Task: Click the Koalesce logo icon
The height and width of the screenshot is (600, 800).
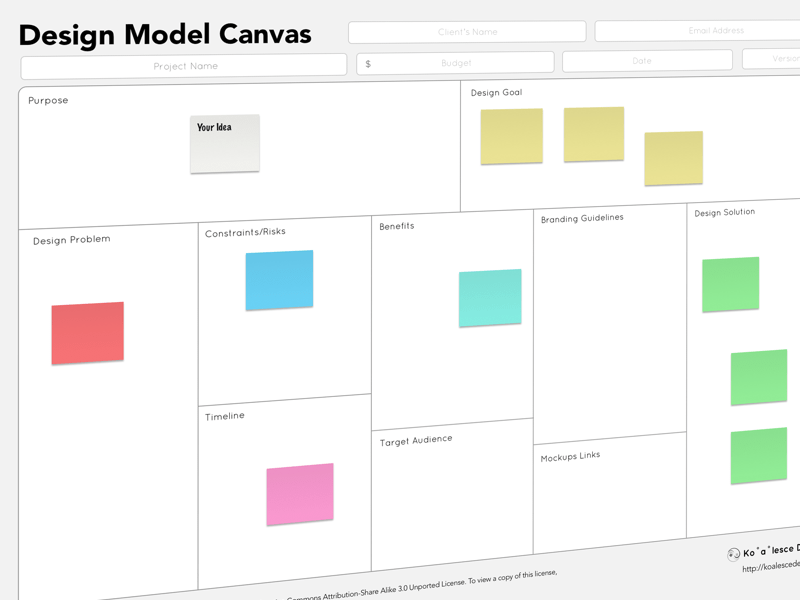Action: (x=733, y=554)
